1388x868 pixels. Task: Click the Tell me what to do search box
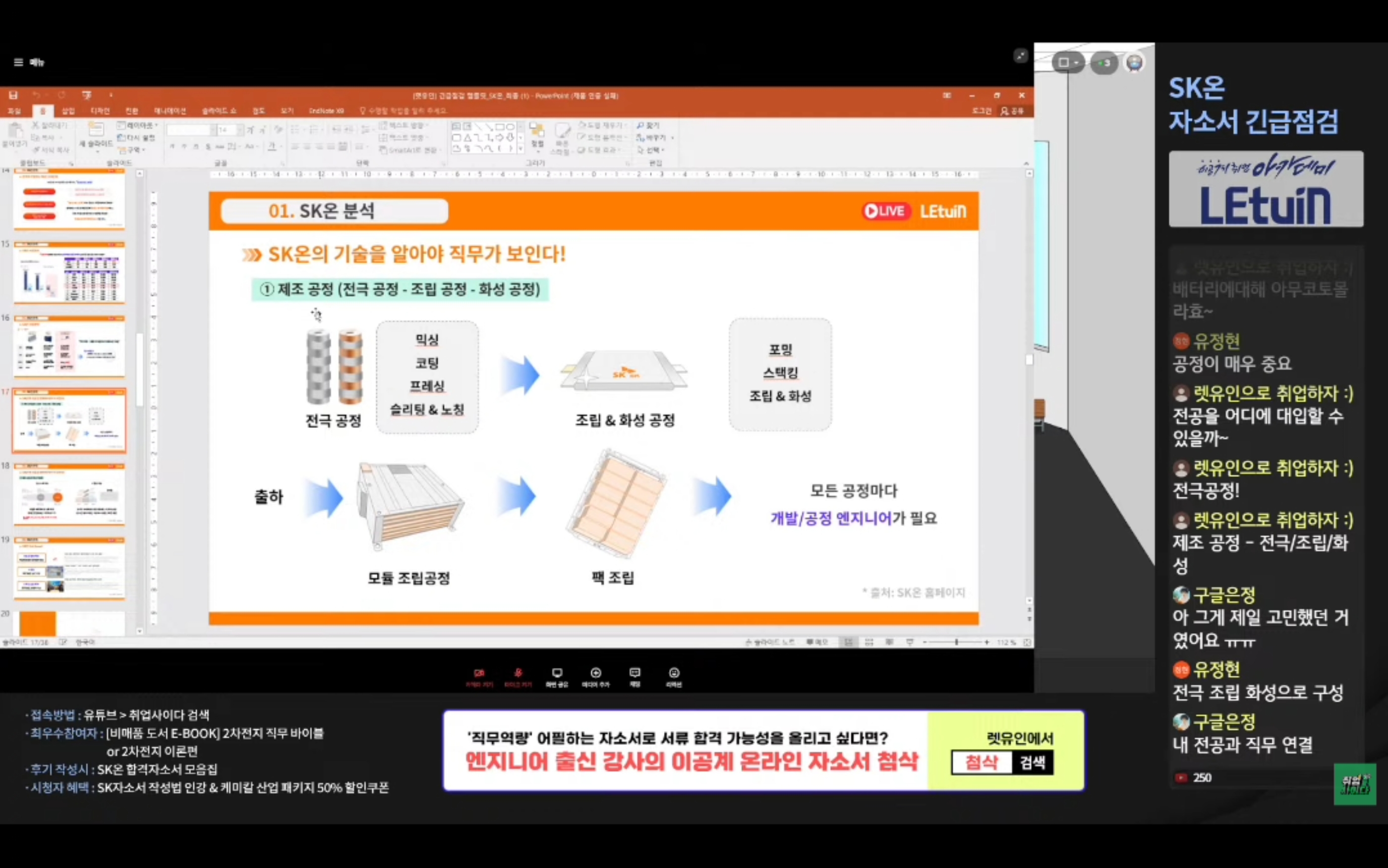[404, 111]
